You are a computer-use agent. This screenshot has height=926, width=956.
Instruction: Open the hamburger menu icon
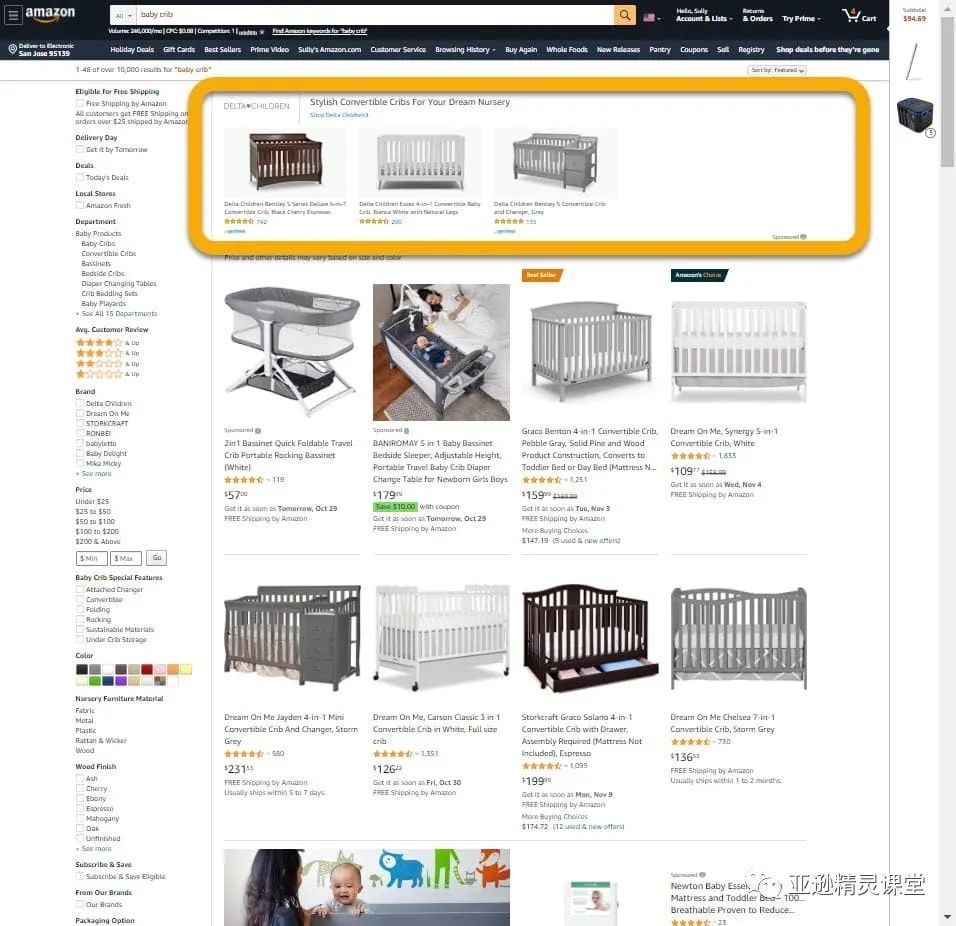[x=13, y=15]
